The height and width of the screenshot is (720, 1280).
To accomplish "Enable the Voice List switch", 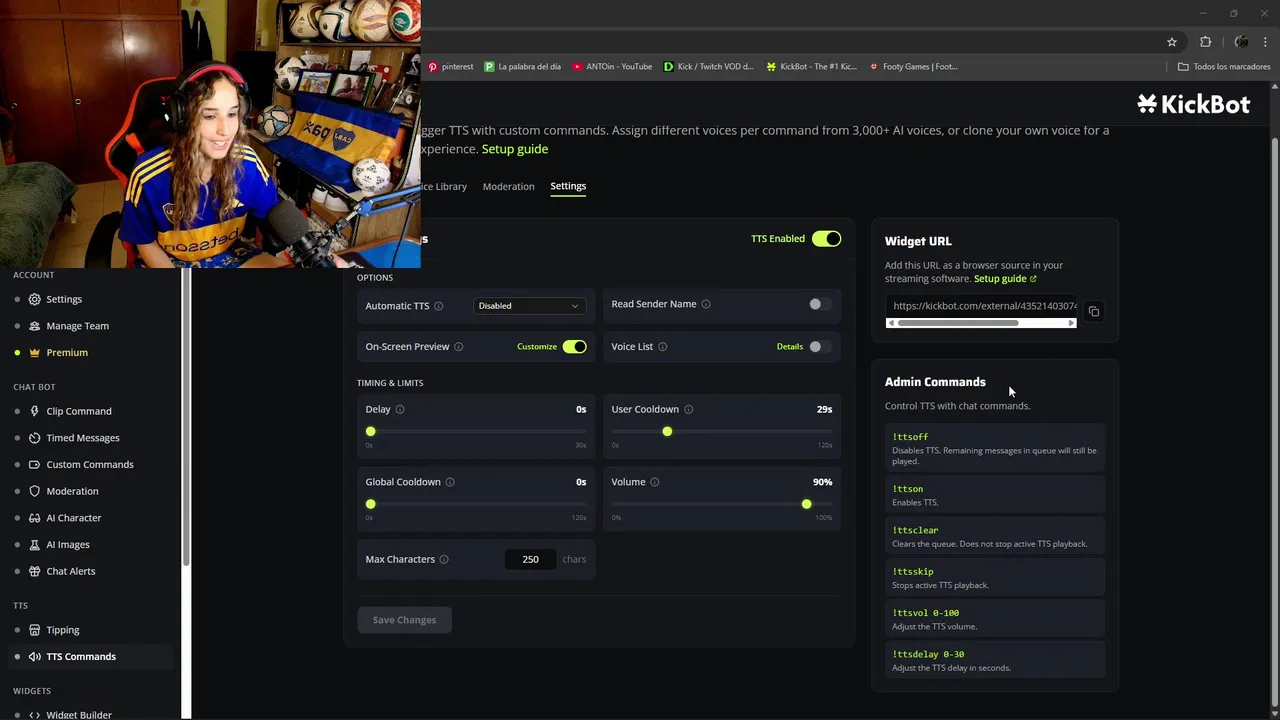I will pyautogui.click(x=820, y=347).
